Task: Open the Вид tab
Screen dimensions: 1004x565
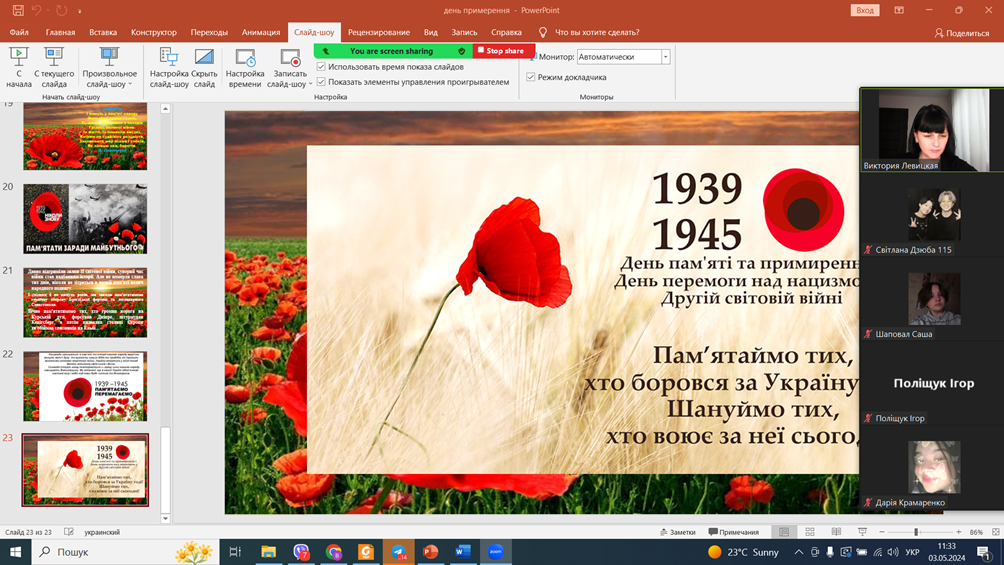Action: pyautogui.click(x=431, y=32)
